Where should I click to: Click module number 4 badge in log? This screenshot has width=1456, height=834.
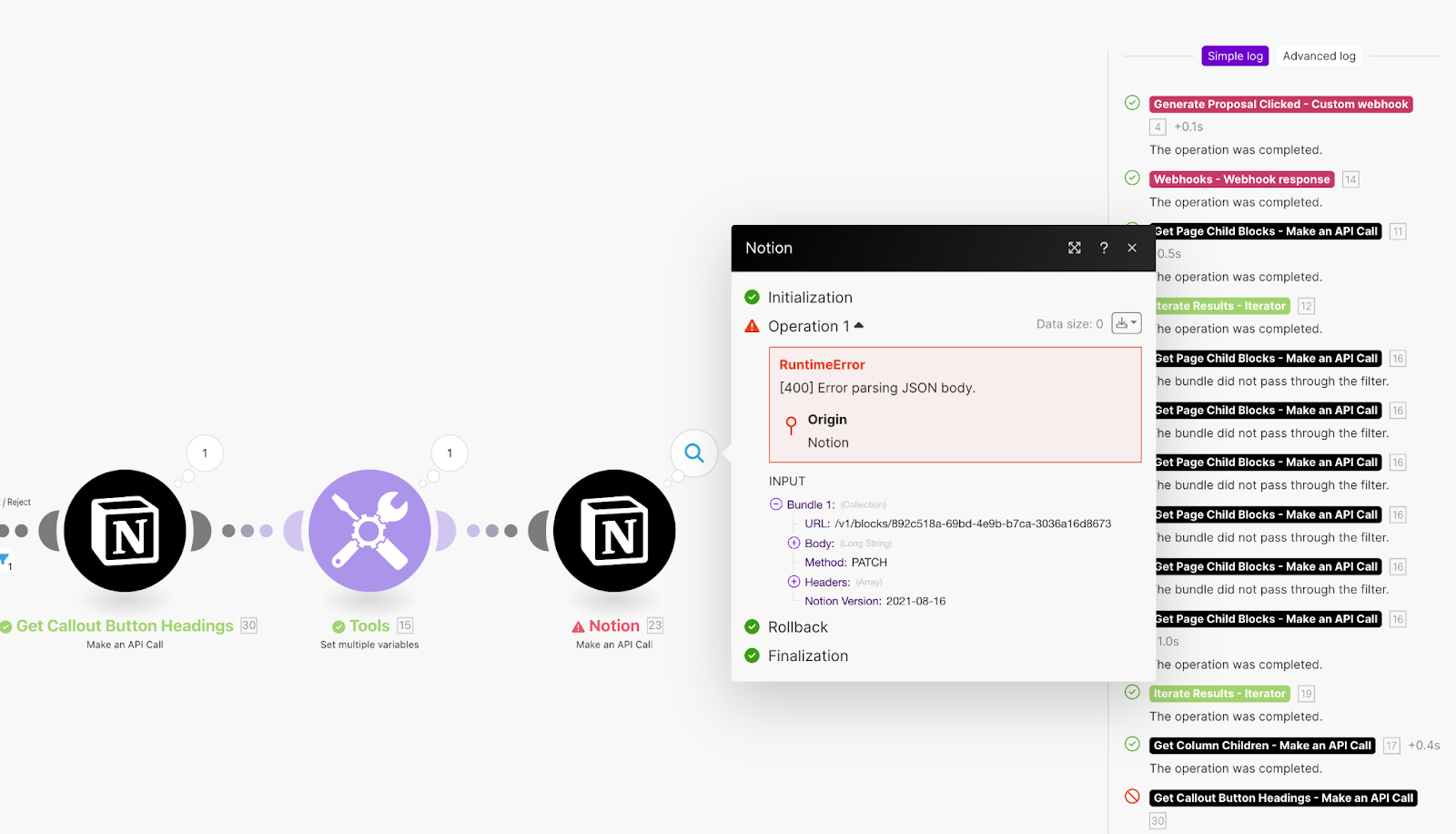pos(1158,127)
